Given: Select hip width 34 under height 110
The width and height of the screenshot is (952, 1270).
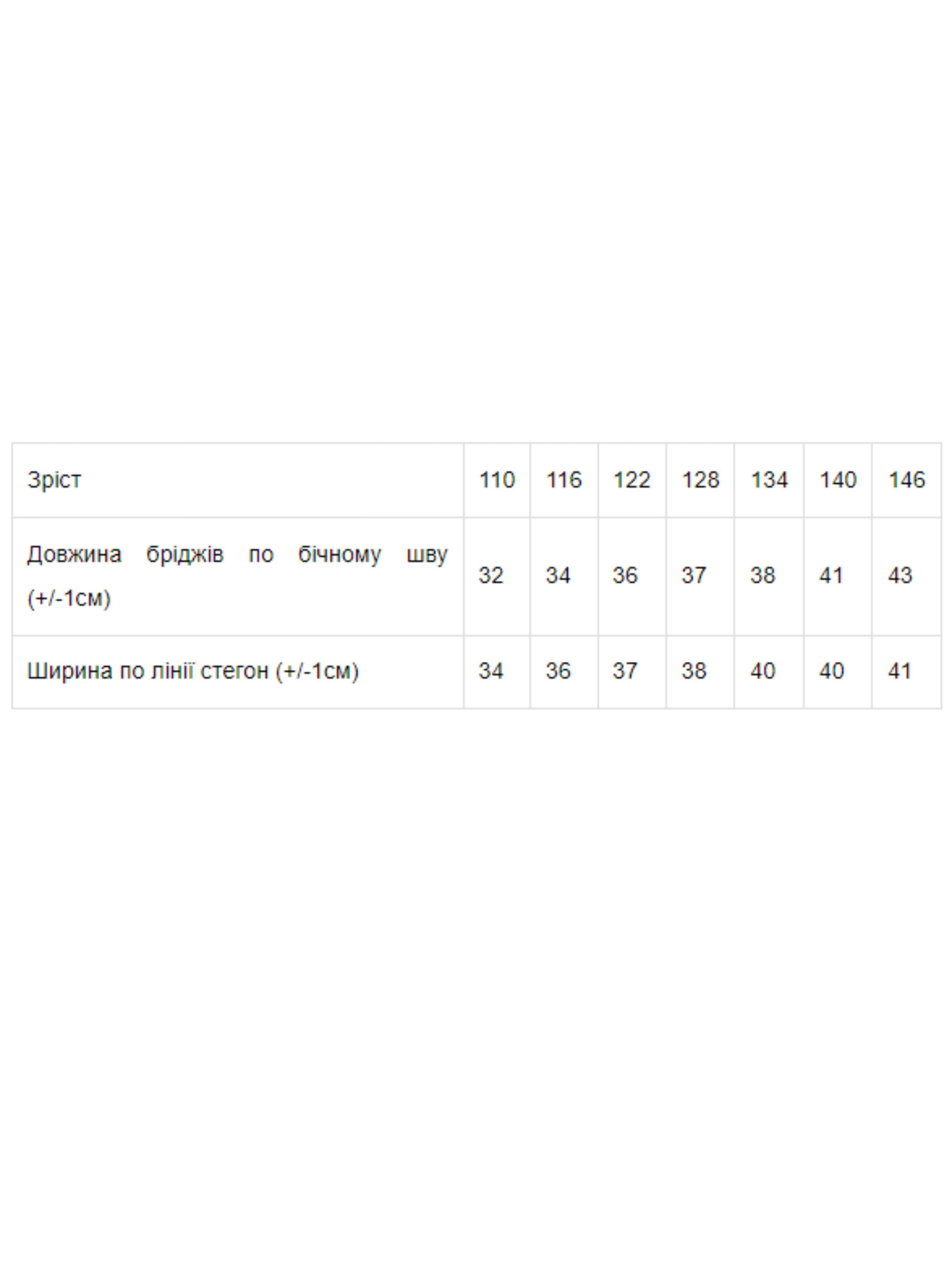Looking at the screenshot, I should click(x=491, y=671).
